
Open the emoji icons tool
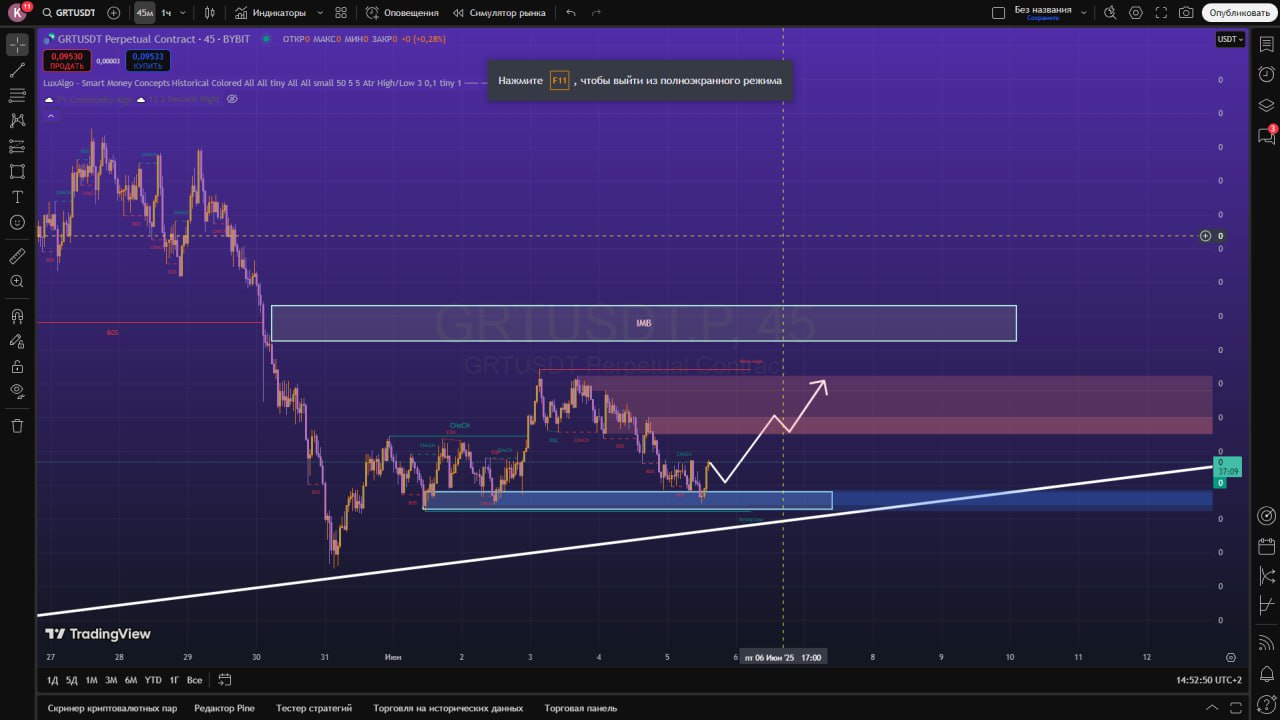coord(17,222)
